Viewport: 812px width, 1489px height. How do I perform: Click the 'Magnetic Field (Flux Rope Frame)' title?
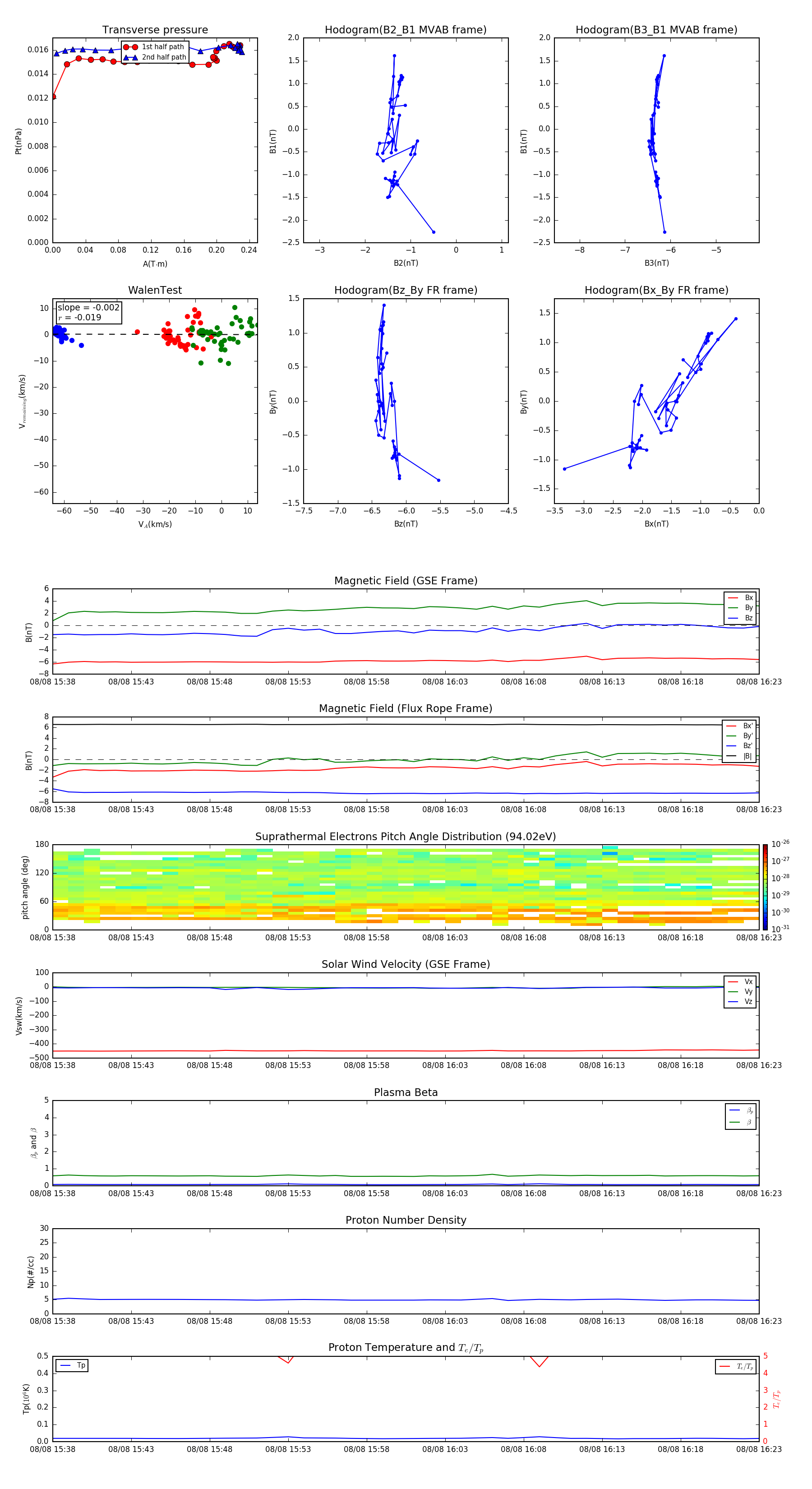(406, 709)
